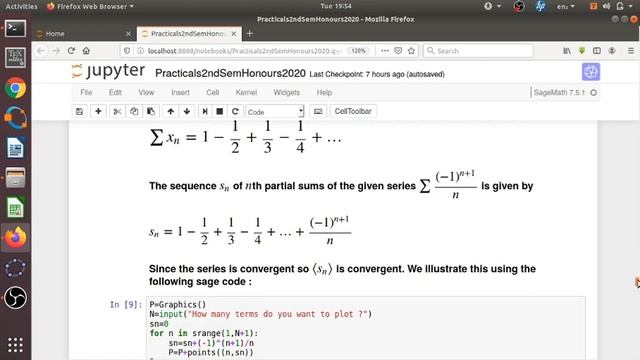Viewport: 640px width, 360px height.
Task: Save page to Pocket icon
Action: 398,51
